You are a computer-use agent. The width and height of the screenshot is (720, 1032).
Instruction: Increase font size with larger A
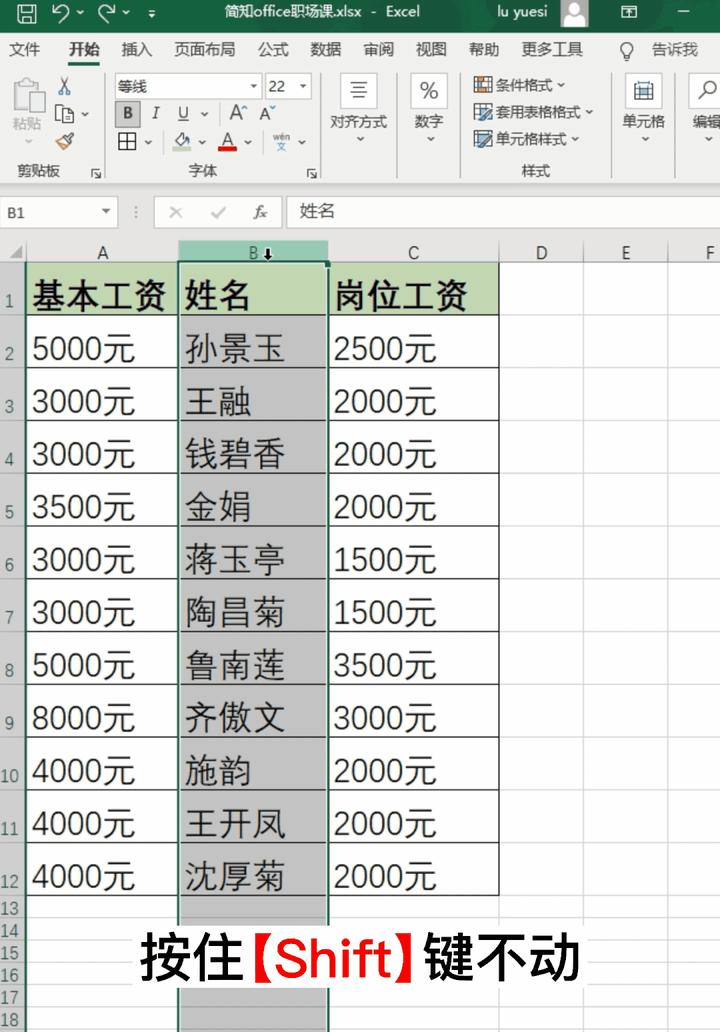[238, 113]
